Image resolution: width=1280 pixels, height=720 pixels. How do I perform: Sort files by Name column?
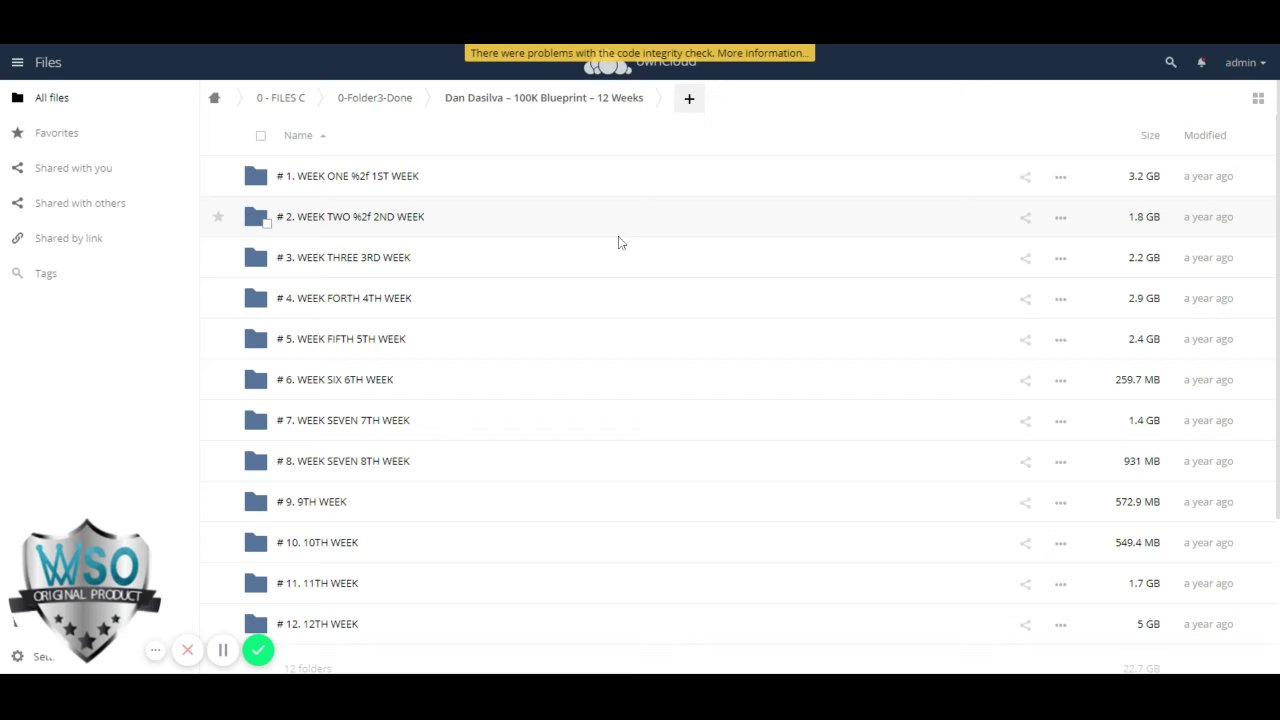298,135
